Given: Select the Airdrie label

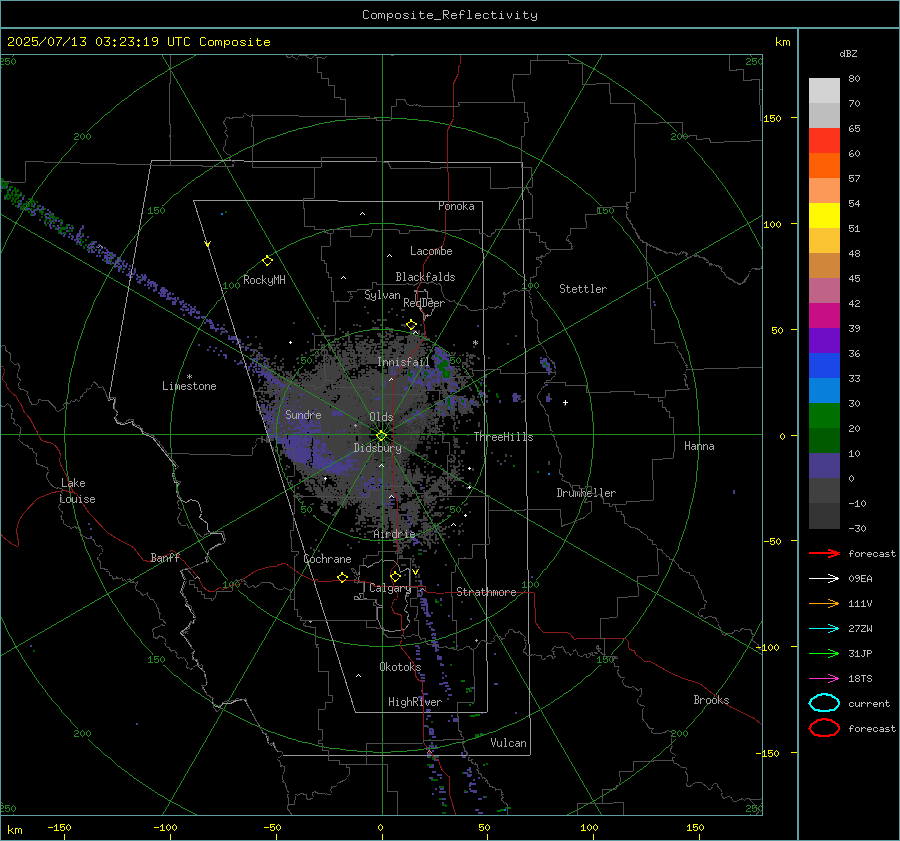Looking at the screenshot, I should click(x=394, y=534).
